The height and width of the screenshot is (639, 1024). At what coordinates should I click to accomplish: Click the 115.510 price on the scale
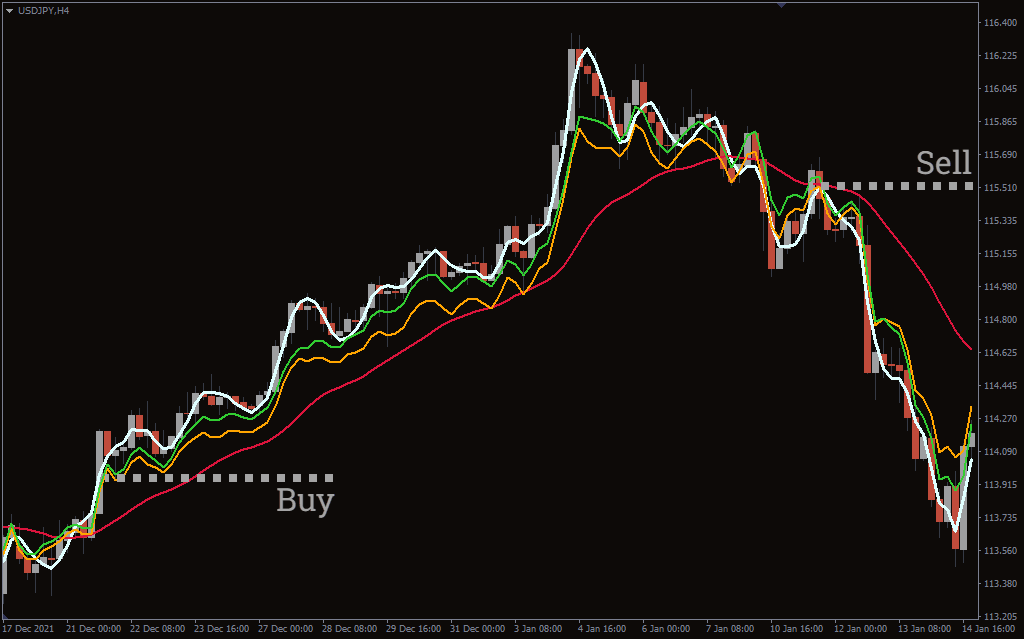999,187
